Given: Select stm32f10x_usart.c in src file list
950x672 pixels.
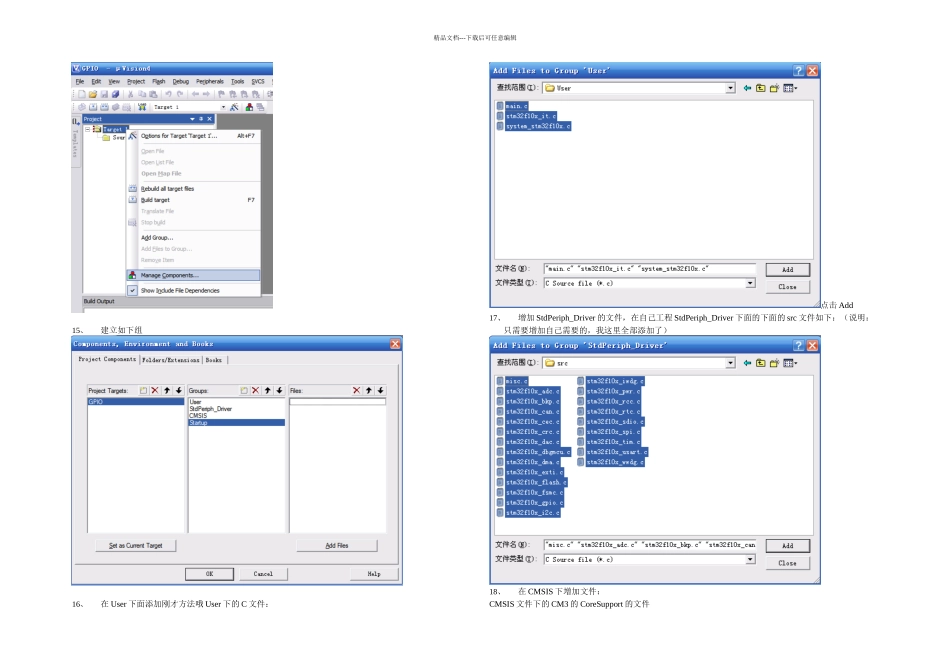Looking at the screenshot, I should [x=613, y=452].
